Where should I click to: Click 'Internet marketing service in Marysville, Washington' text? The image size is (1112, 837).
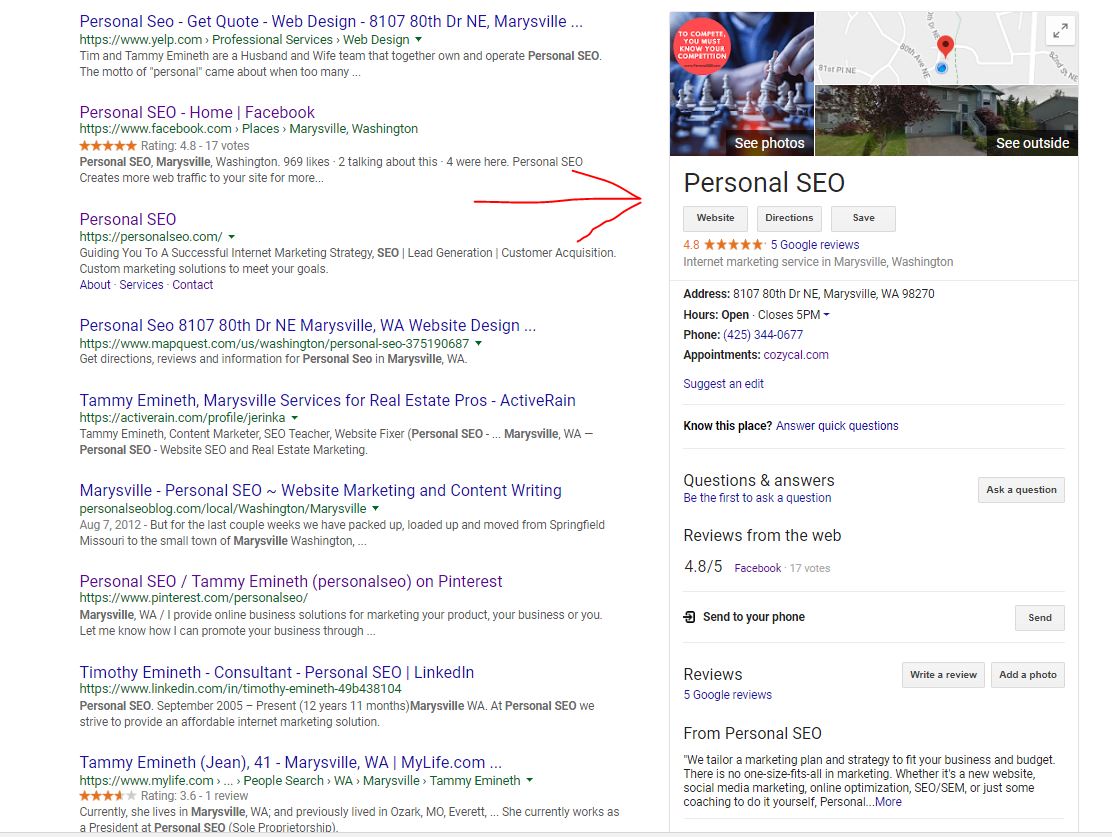pyautogui.click(x=818, y=262)
